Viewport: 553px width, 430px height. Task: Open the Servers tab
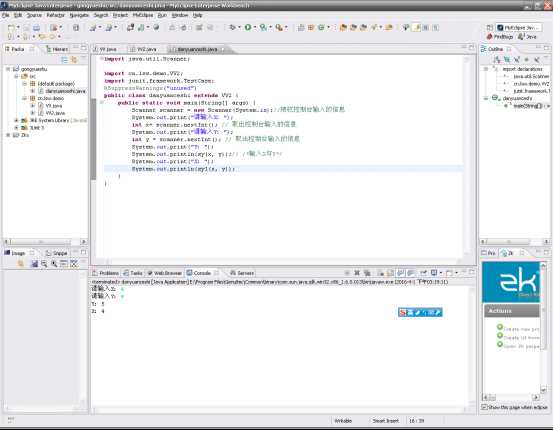242,273
